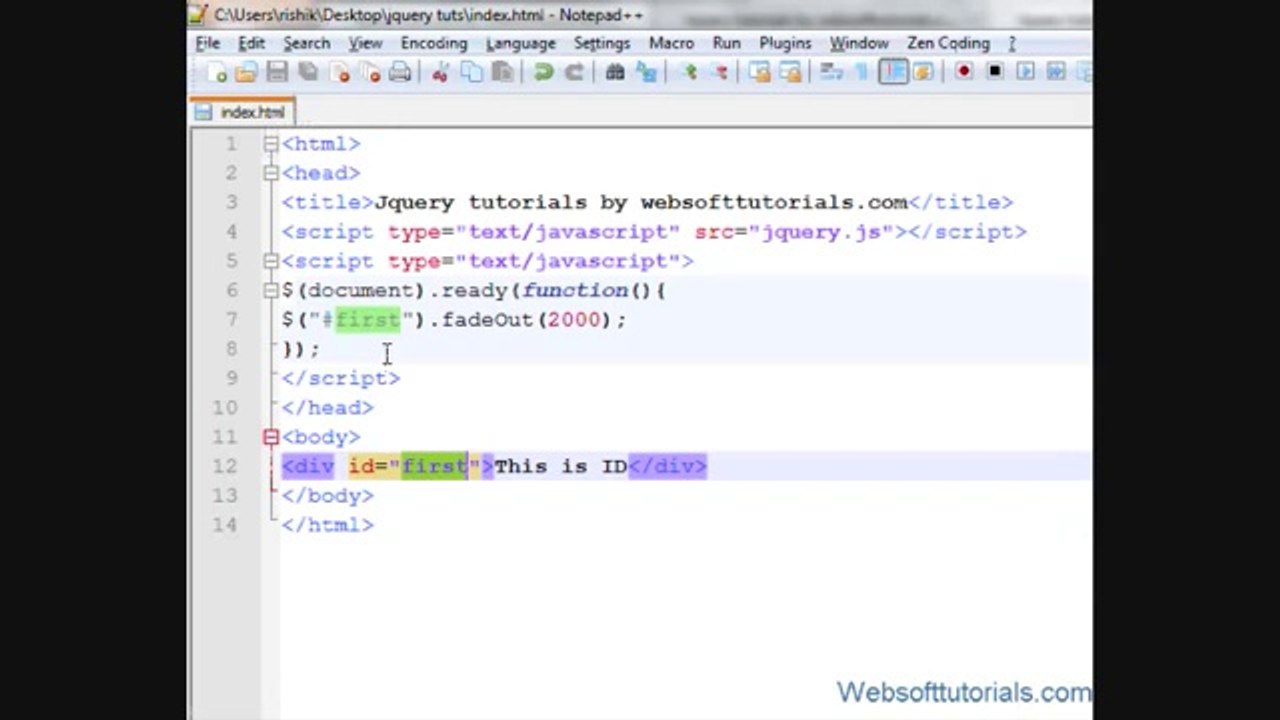The width and height of the screenshot is (1280, 720).
Task: Click the Open file folder icon
Action: [246, 72]
